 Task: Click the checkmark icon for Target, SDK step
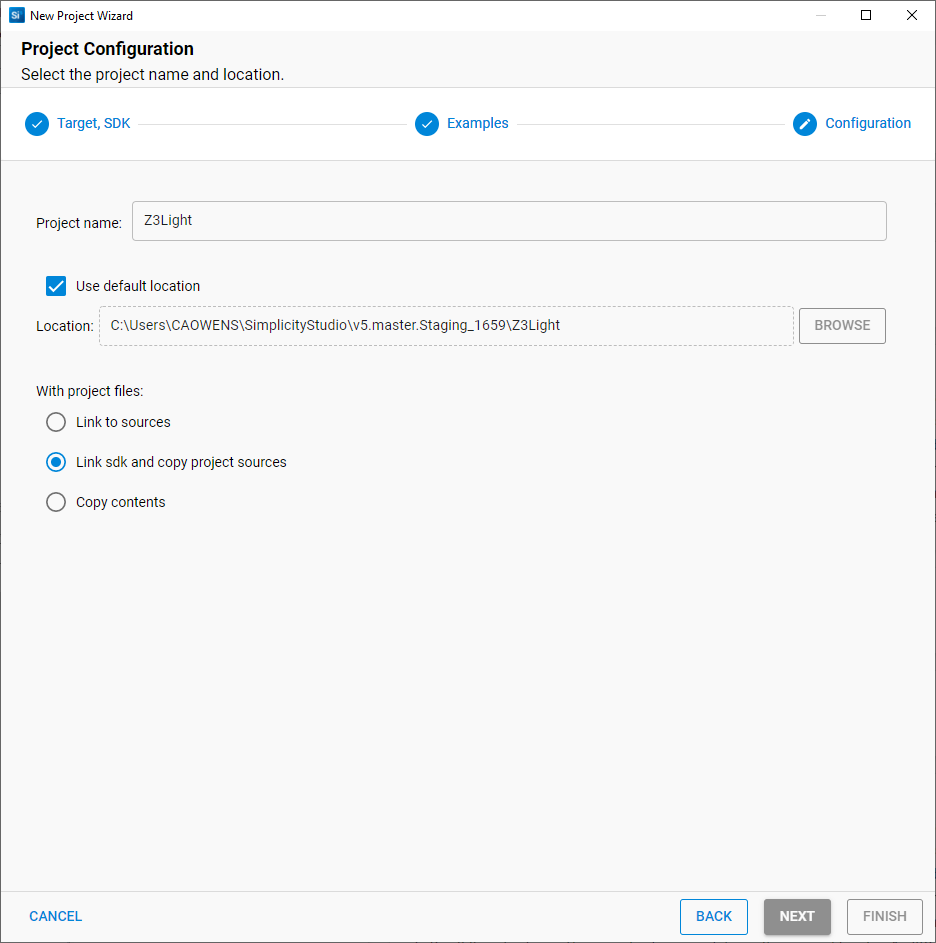point(37,124)
